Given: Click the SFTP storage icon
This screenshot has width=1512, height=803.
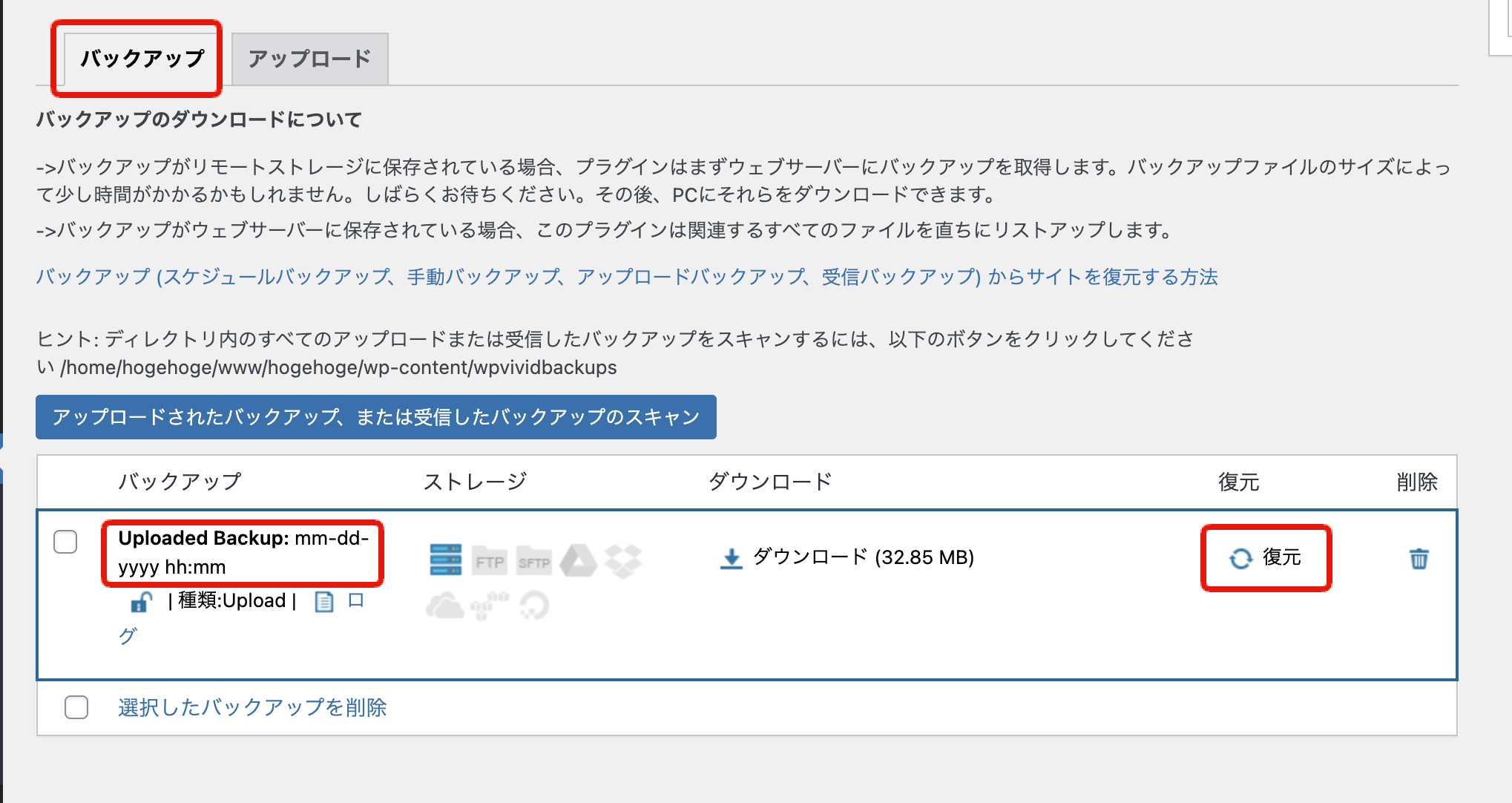Looking at the screenshot, I should click(x=534, y=561).
